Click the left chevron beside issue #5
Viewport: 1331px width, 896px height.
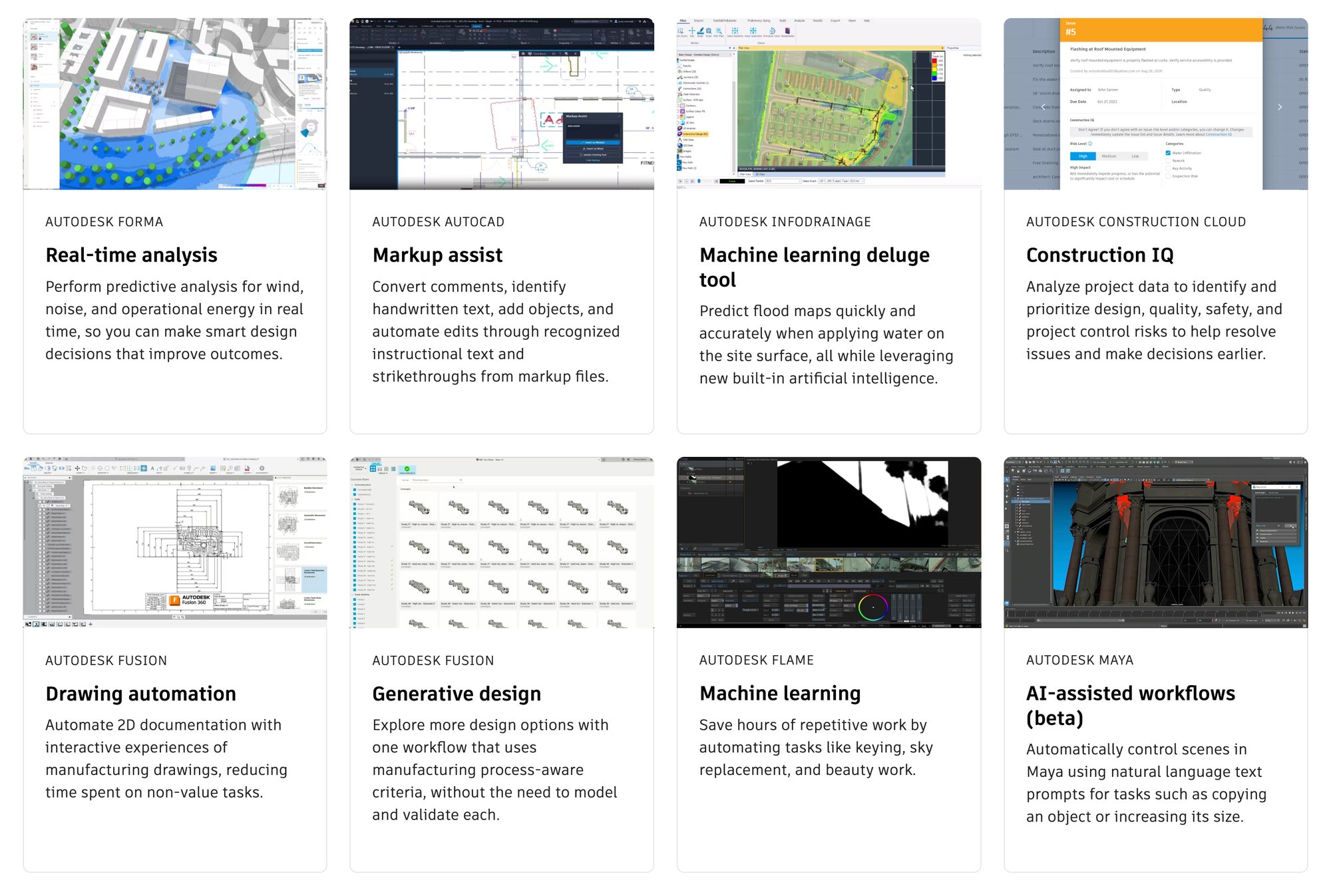pyautogui.click(x=1043, y=107)
